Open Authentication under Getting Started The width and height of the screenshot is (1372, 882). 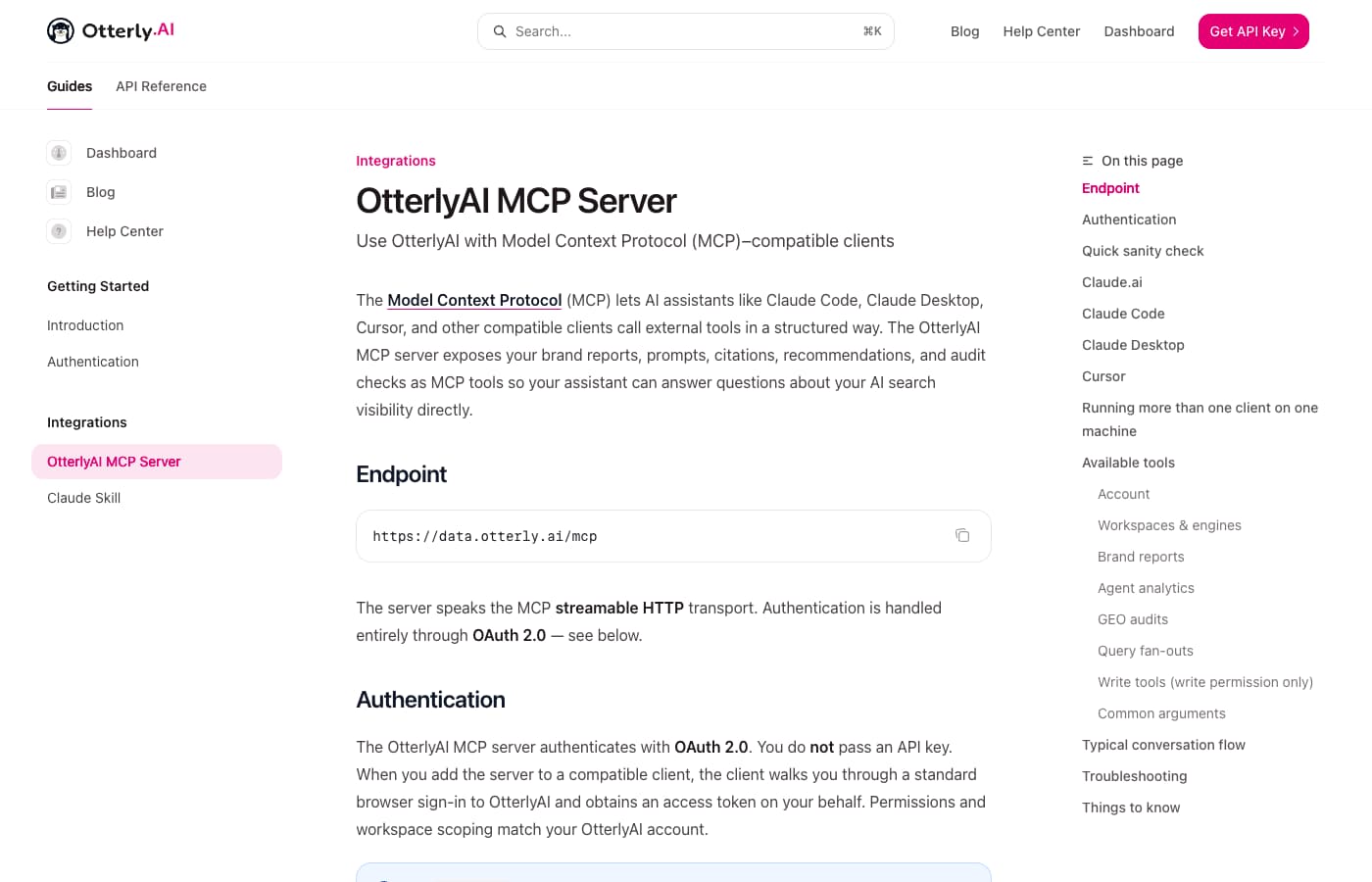click(93, 362)
